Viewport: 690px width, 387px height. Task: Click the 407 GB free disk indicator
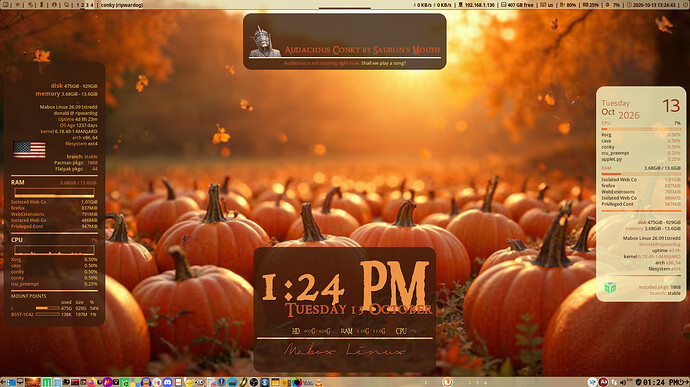517,5
